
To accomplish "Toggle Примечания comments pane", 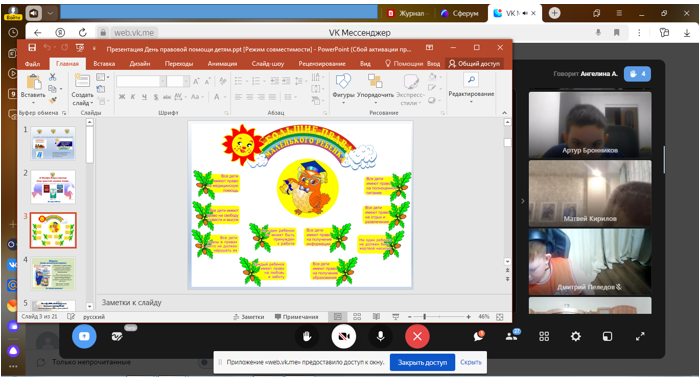I will click(x=296, y=317).
